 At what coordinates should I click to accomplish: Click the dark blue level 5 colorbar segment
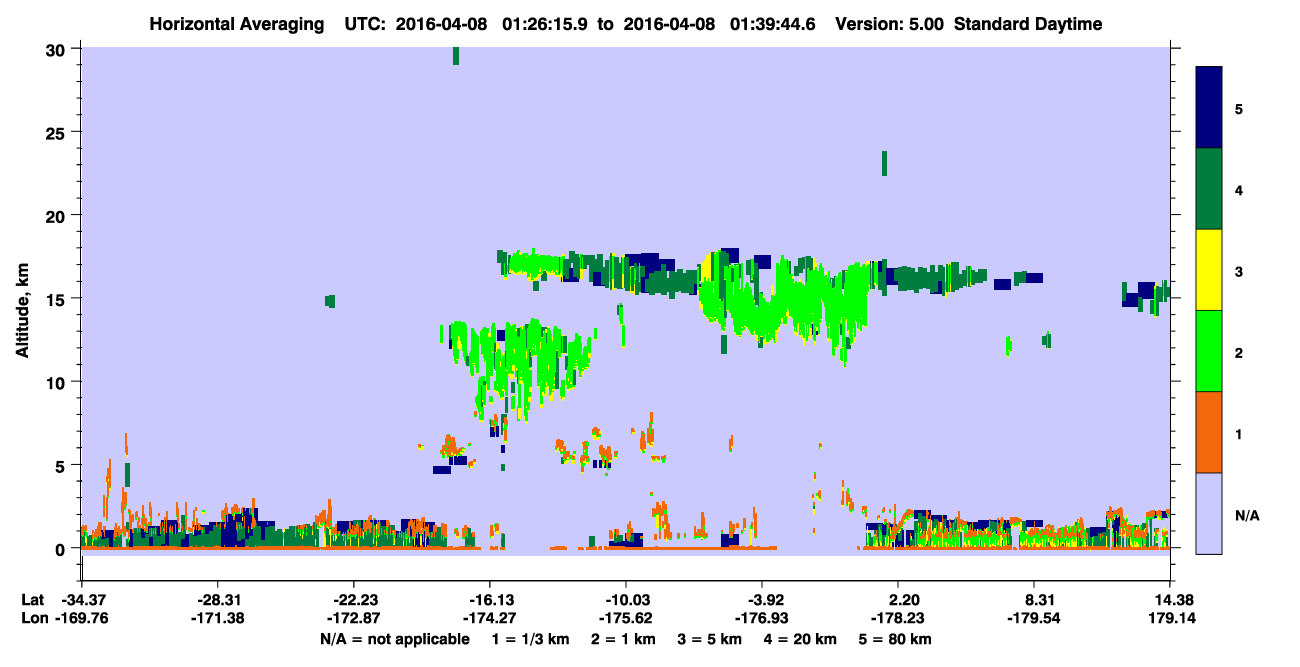click(1209, 107)
